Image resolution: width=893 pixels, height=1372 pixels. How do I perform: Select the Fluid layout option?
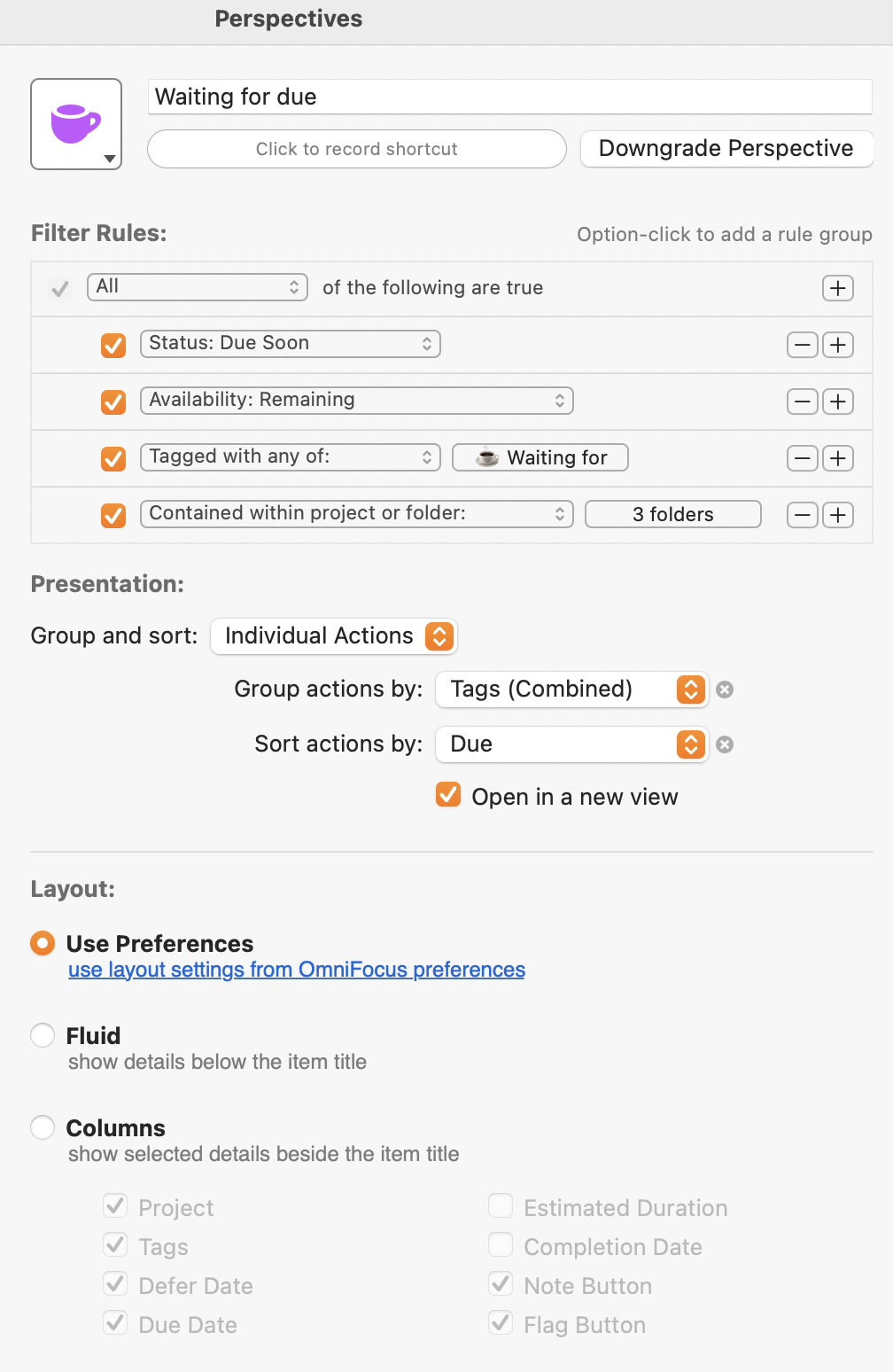pos(43,1035)
